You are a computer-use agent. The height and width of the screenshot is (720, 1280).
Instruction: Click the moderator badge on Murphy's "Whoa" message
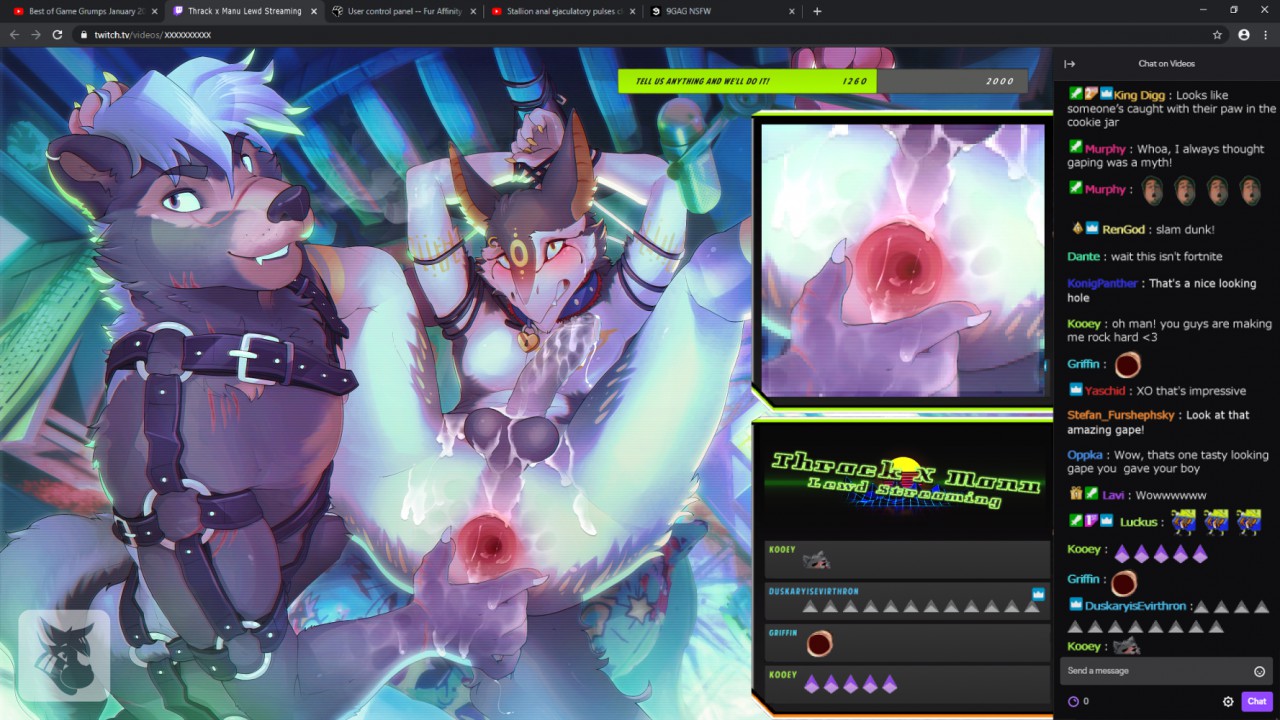(1075, 148)
